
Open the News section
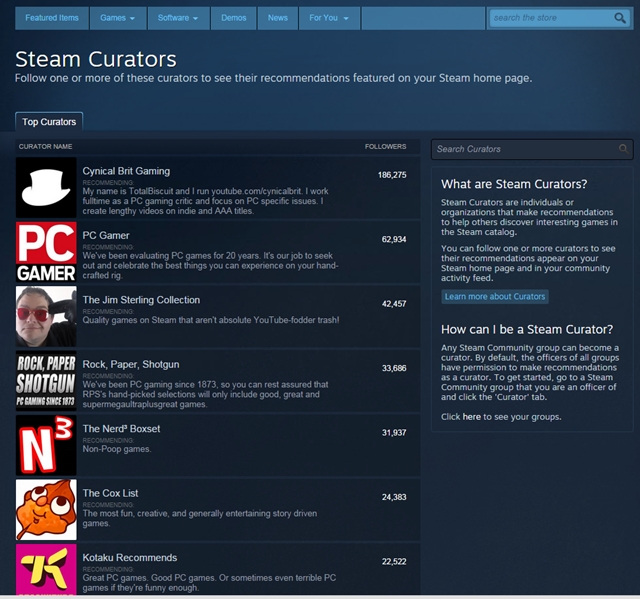coord(278,18)
